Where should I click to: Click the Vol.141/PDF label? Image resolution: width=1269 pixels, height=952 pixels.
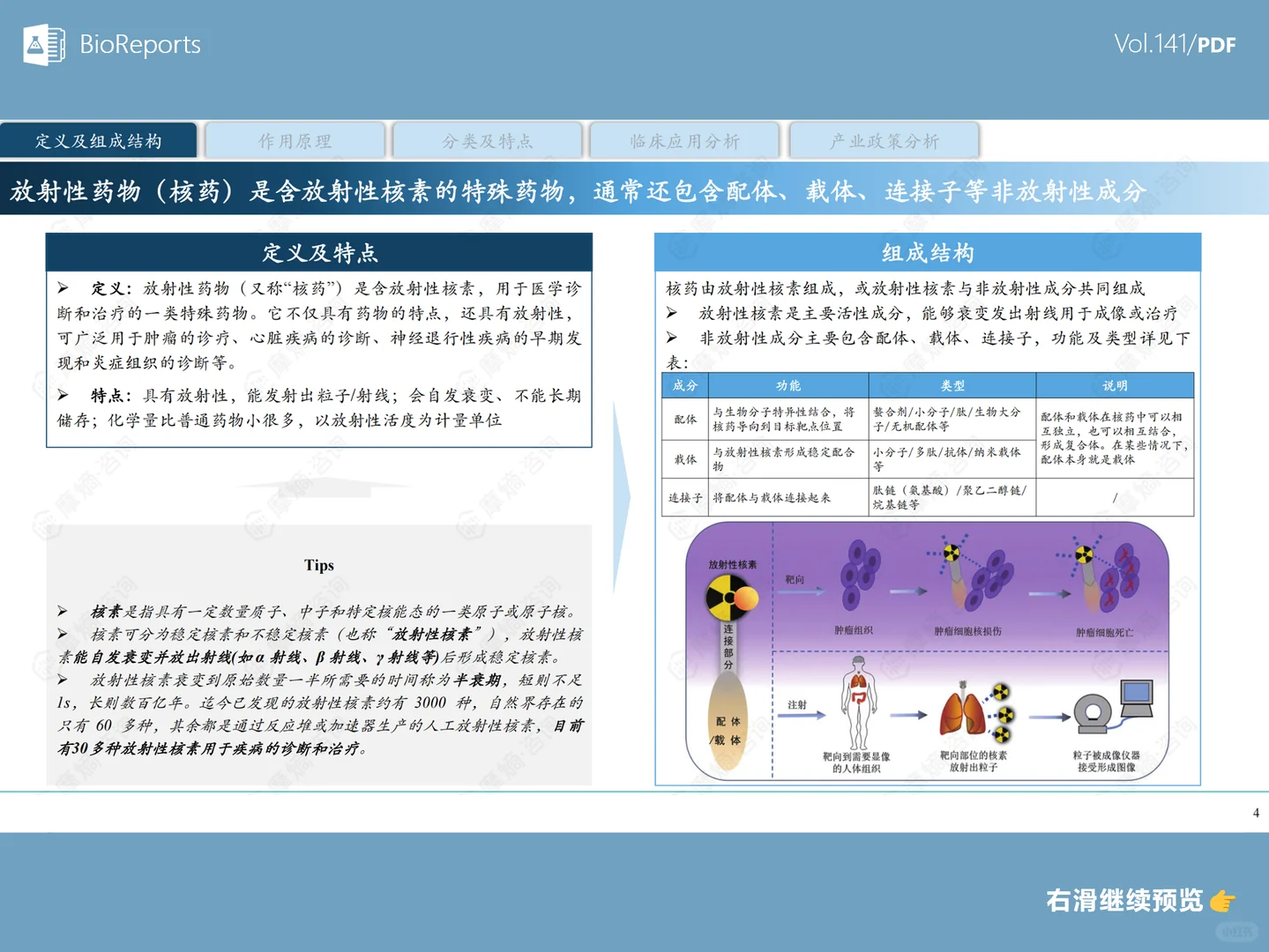coord(1177,41)
